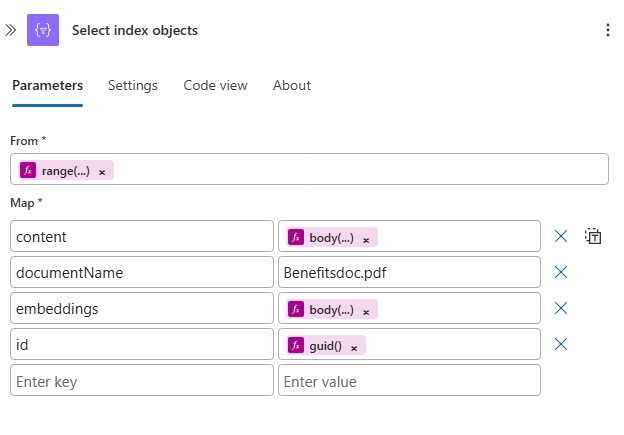Remove body(...) token in embeddings row
Image resolution: width=624 pixels, height=435 pixels.
[x=366, y=312]
